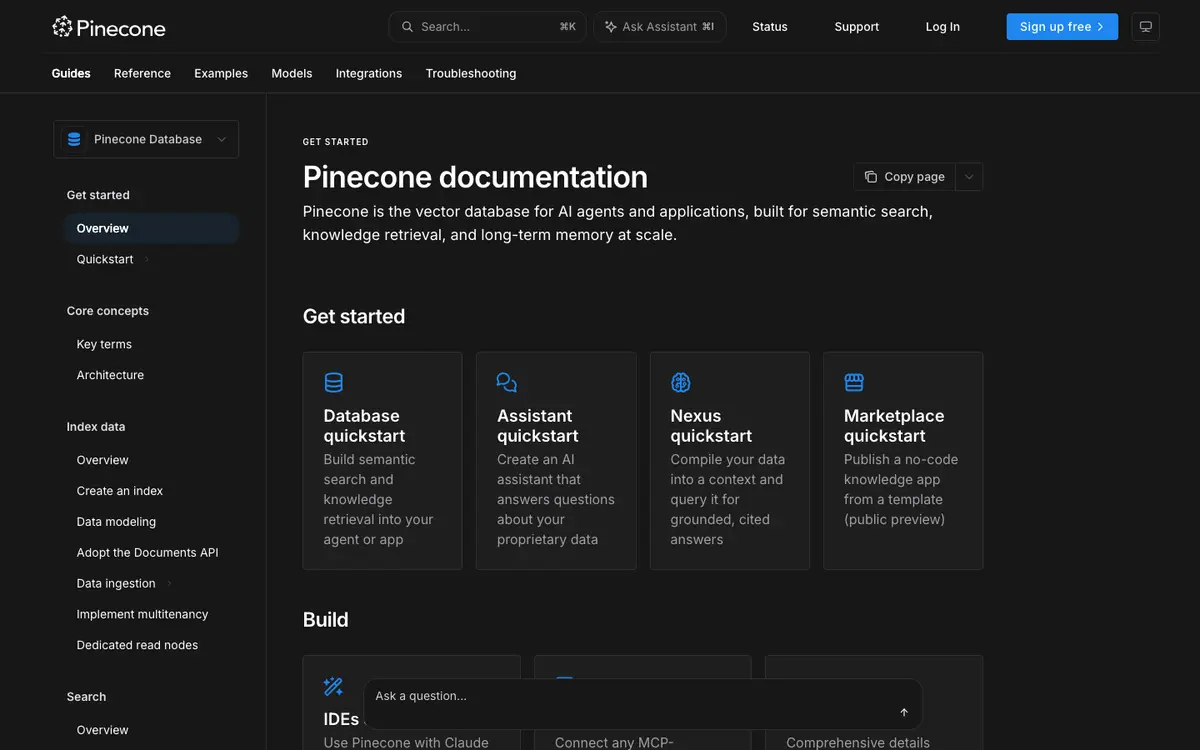
Task: Open the Integrations tab
Action: click(x=369, y=73)
